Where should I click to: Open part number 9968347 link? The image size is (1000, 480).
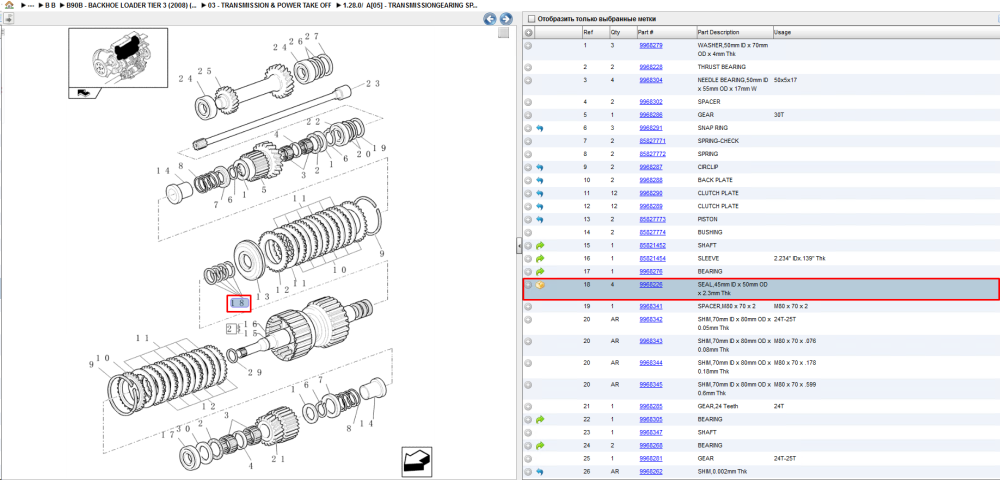point(651,432)
